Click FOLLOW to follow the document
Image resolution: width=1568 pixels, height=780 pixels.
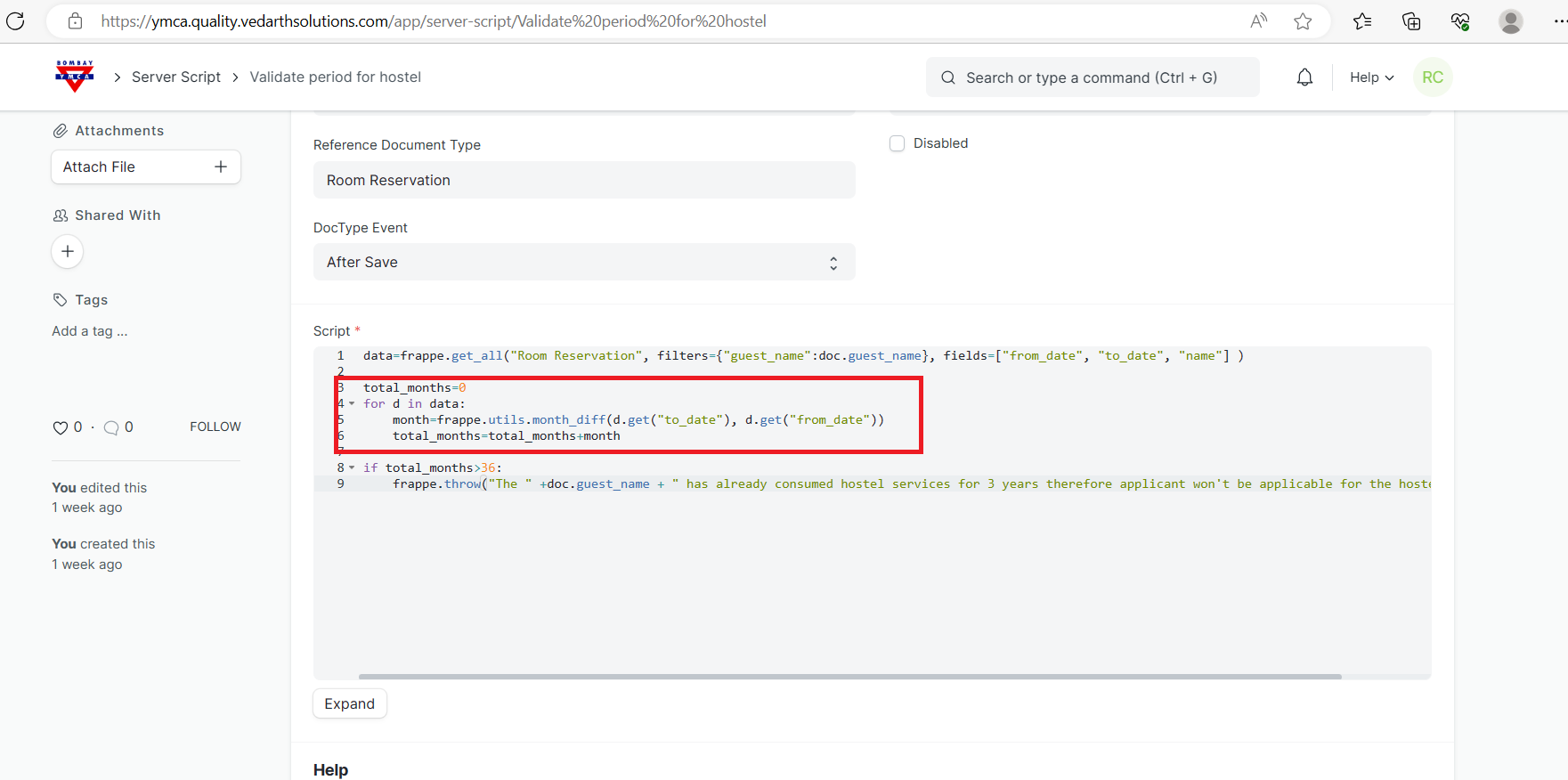[x=215, y=427]
